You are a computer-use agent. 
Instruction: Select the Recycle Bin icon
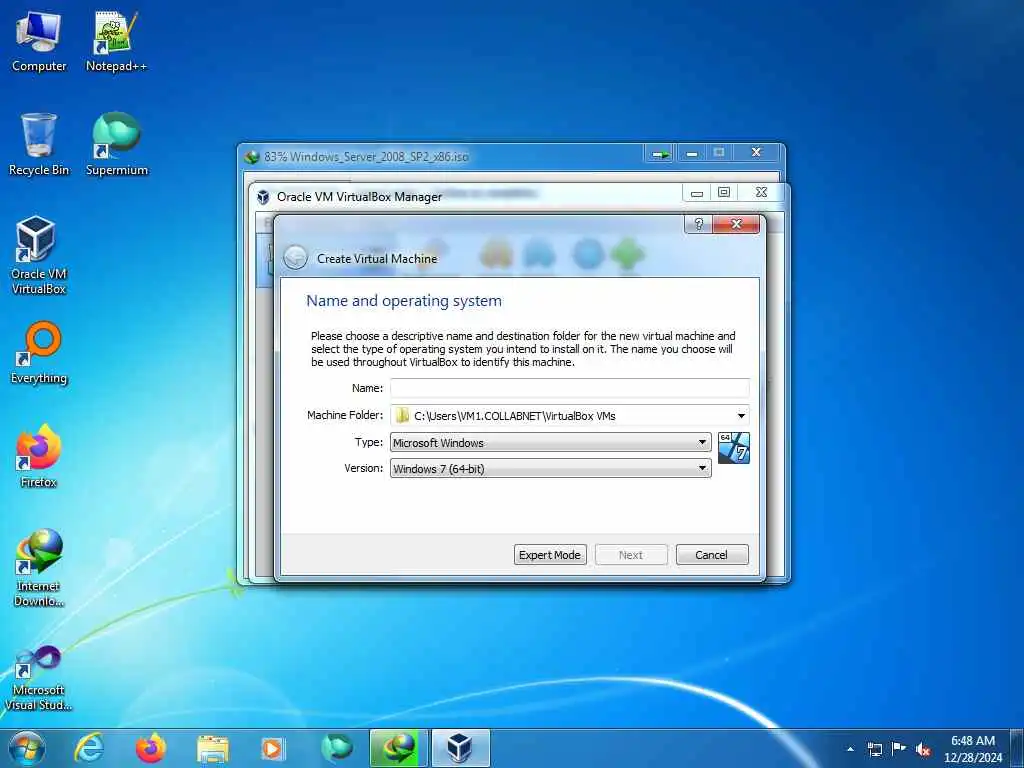click(x=39, y=144)
